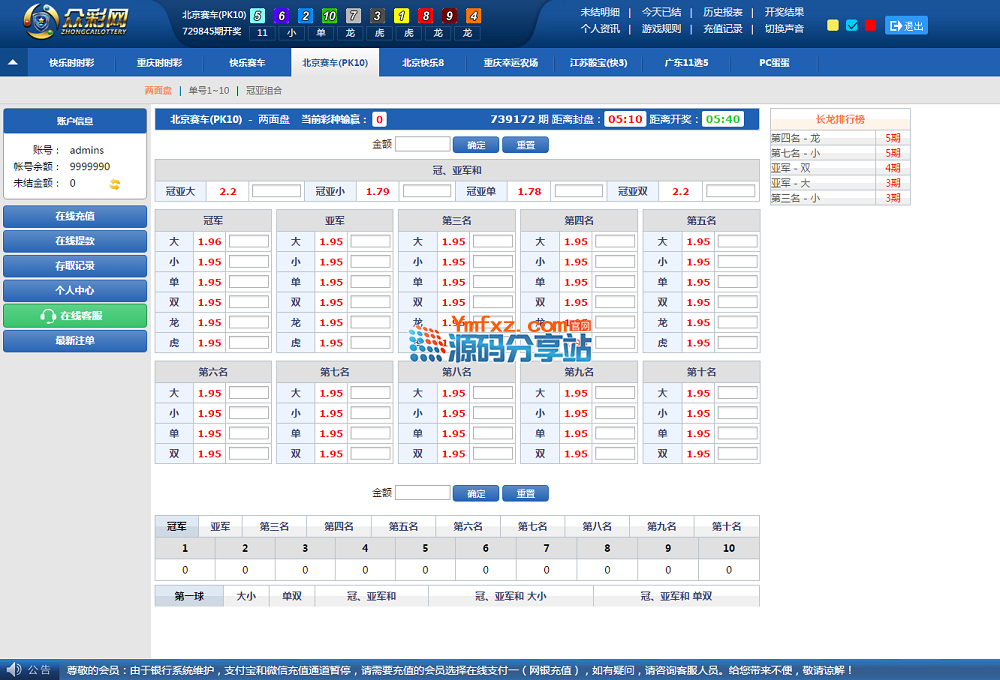
Task: Open the 游戏规则 link
Action: point(661,29)
